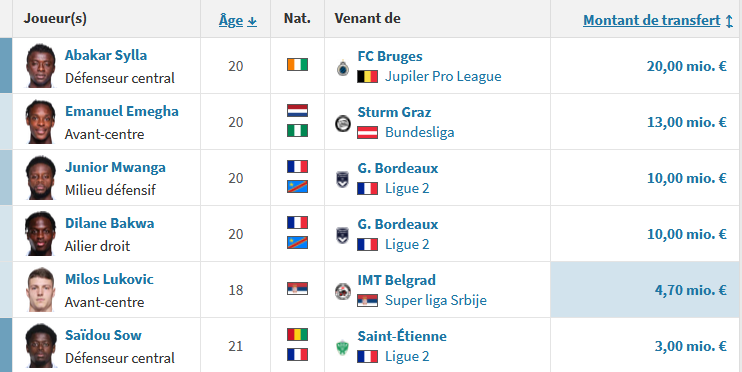Open Abakar Sylla's player profile link
The image size is (742, 372).
tap(106, 55)
